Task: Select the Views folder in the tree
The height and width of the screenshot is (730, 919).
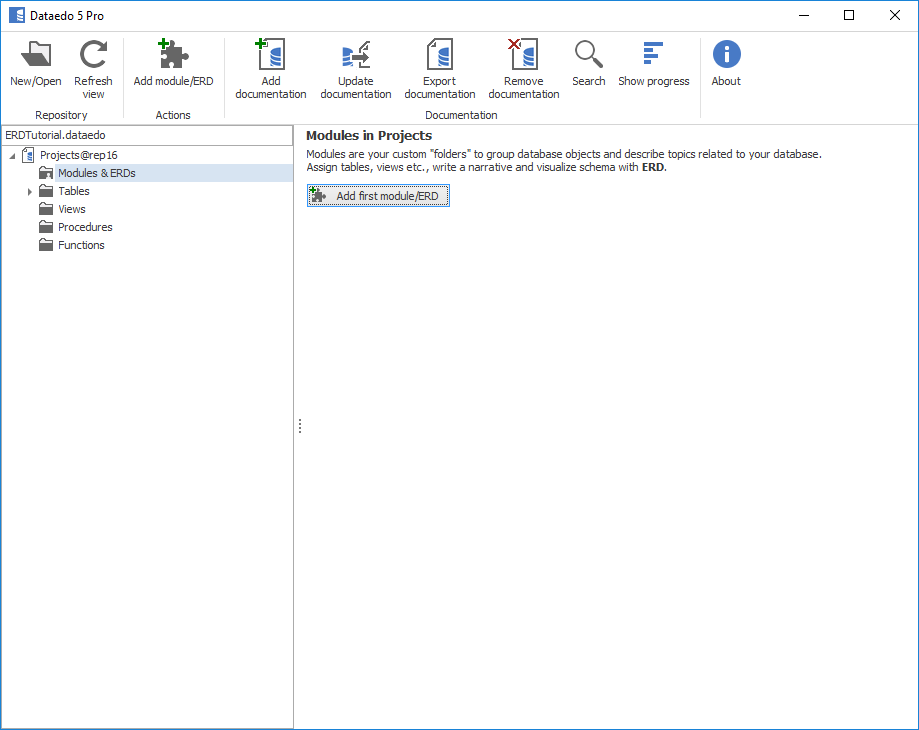Action: point(71,209)
